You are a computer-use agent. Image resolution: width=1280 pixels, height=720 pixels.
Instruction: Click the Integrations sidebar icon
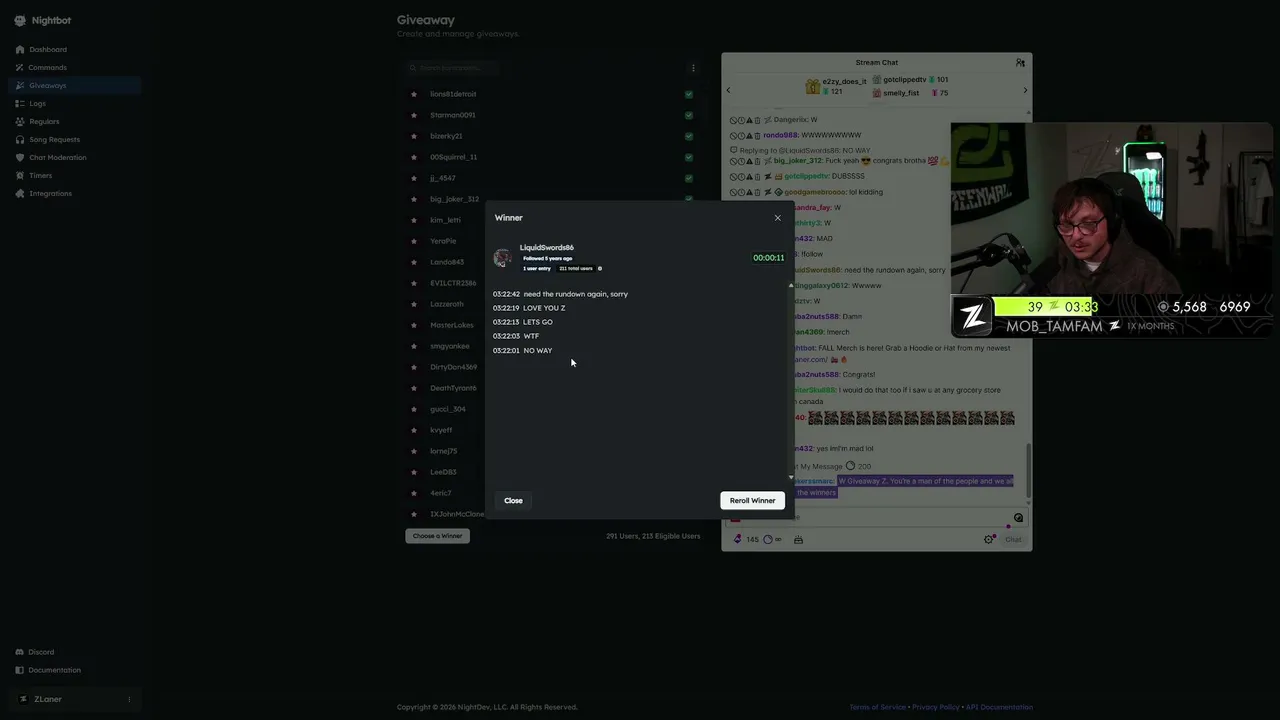coord(19,193)
